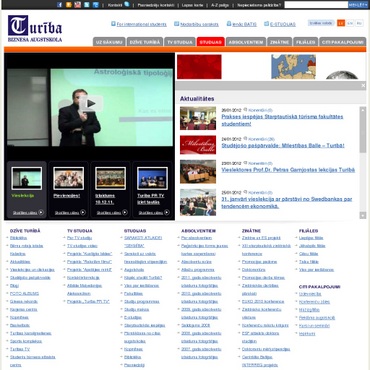Image resolution: width=370 pixels, height=370 pixels.
Task: Click the DZĪVE TURĪBĀ footer heading
Action: (x=25, y=231)
